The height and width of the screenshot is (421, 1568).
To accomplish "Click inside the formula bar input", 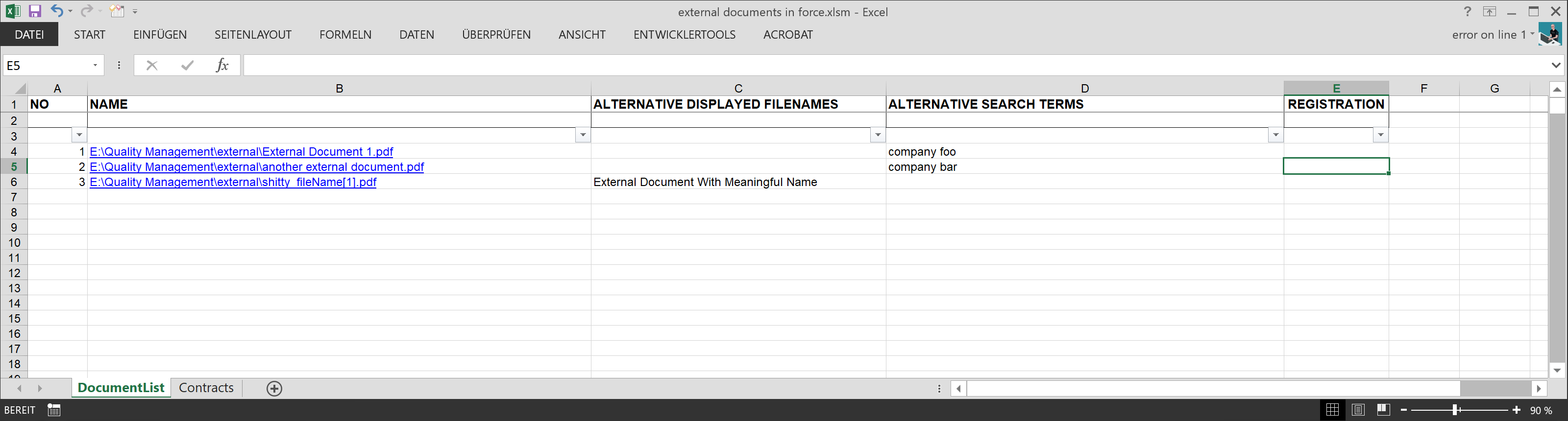I will 895,65.
